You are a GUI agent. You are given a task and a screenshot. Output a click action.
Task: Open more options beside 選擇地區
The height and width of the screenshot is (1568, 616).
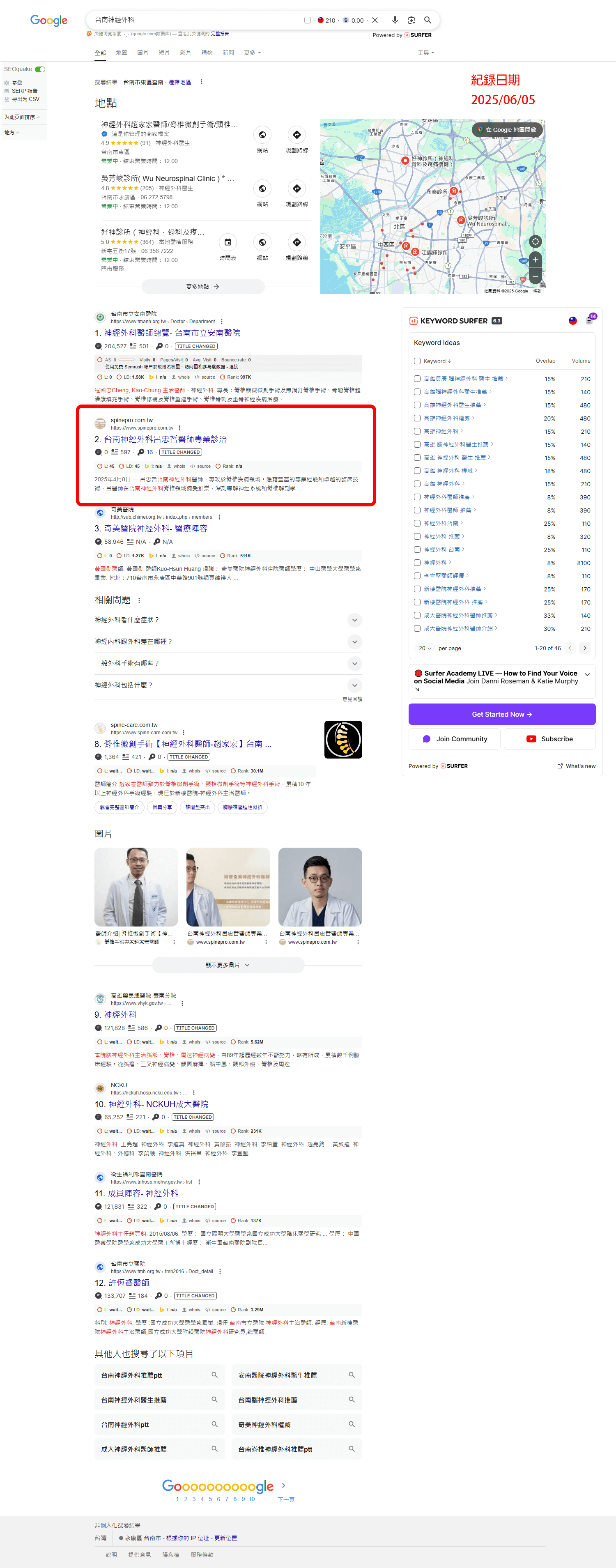tap(202, 82)
